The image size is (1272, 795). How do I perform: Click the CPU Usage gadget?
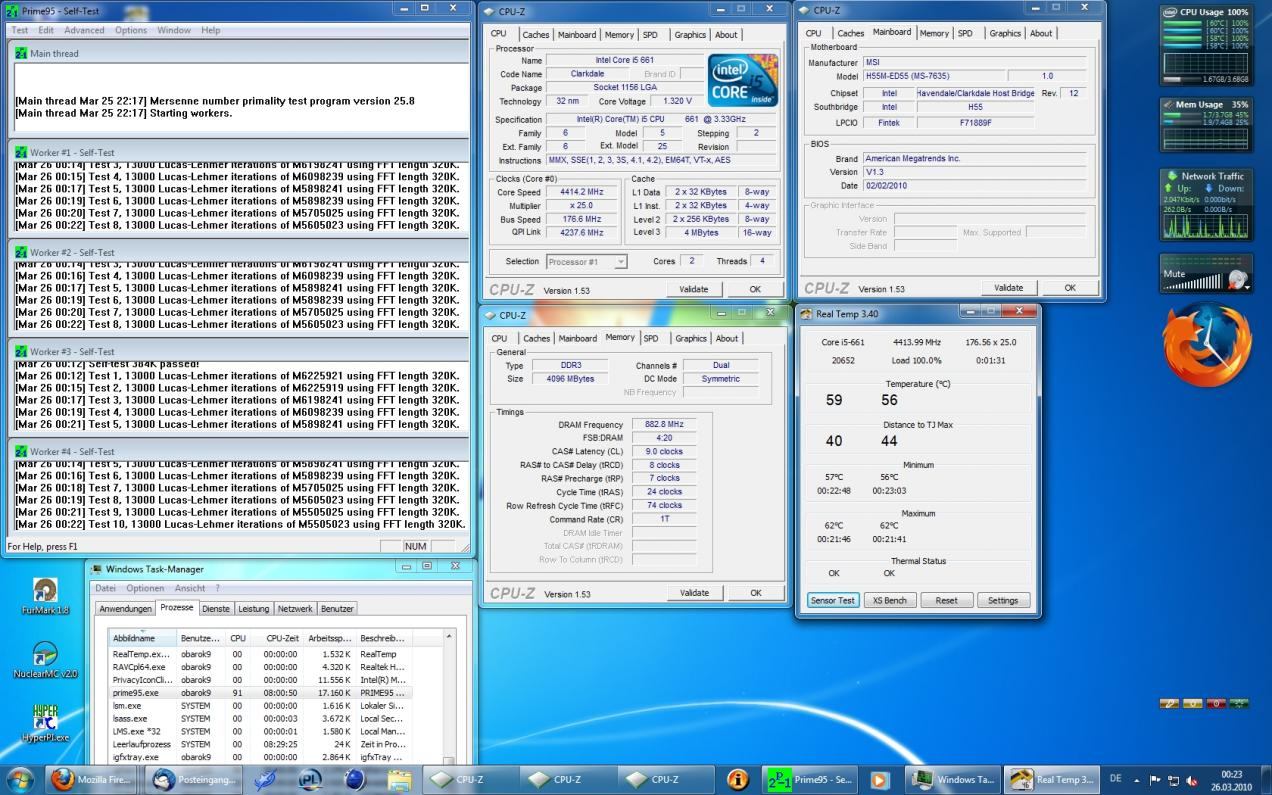pyautogui.click(x=1205, y=45)
